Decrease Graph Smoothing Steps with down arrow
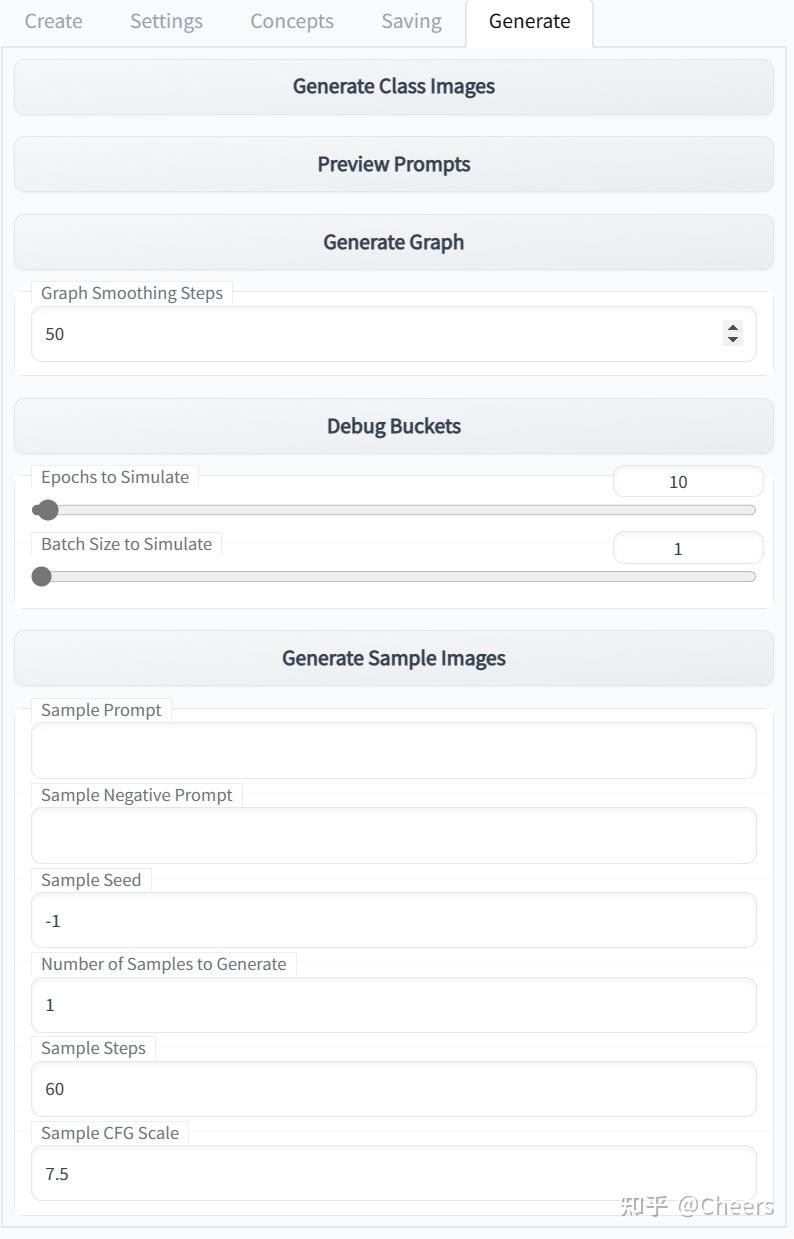The image size is (794, 1239). click(733, 340)
